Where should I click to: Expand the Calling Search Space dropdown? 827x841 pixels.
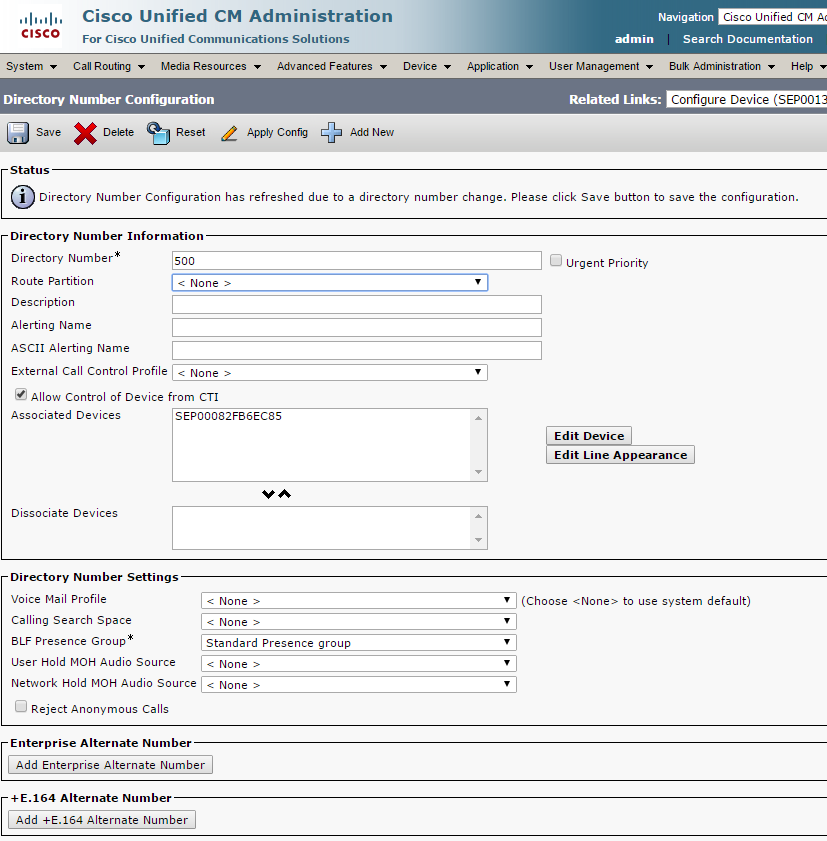359,622
